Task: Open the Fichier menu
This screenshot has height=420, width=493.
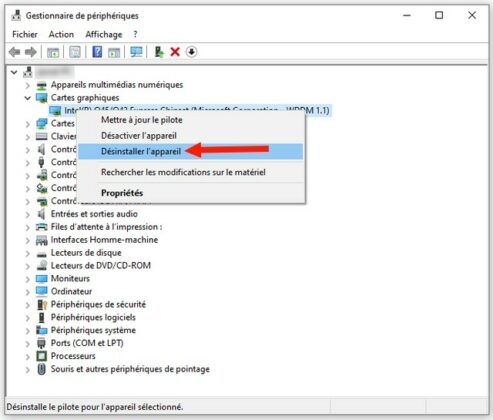Action: pos(25,34)
